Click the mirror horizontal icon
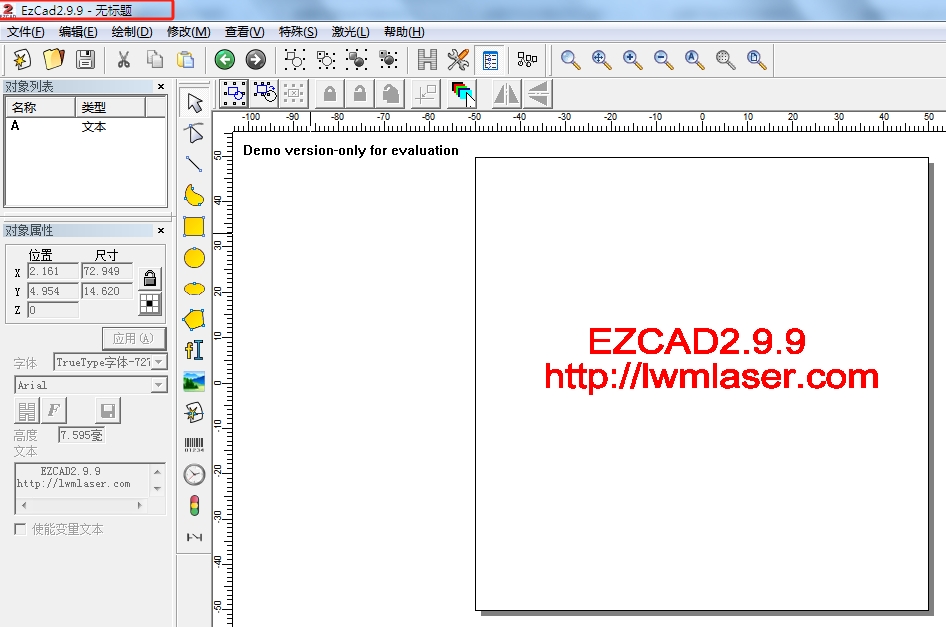Image resolution: width=946 pixels, height=627 pixels. [x=506, y=94]
